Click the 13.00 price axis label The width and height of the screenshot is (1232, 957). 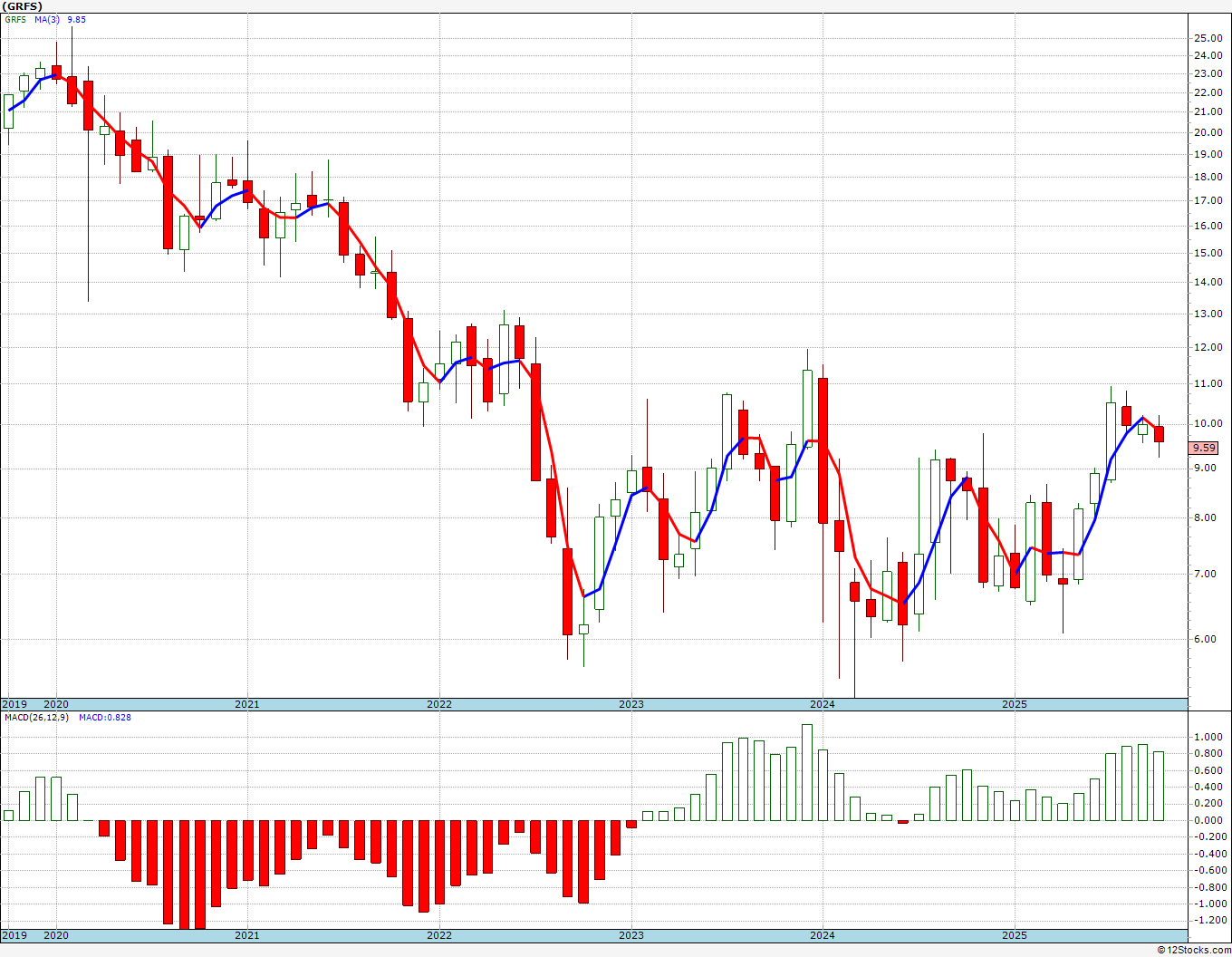[1208, 314]
